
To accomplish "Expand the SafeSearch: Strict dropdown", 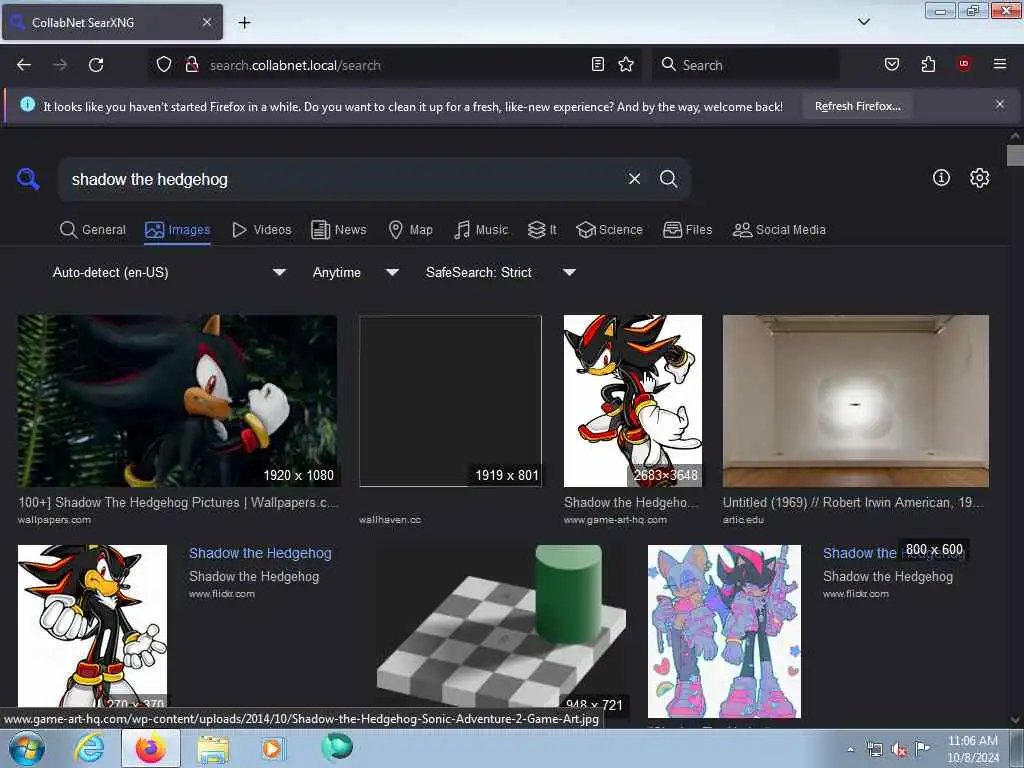I will click(x=501, y=272).
